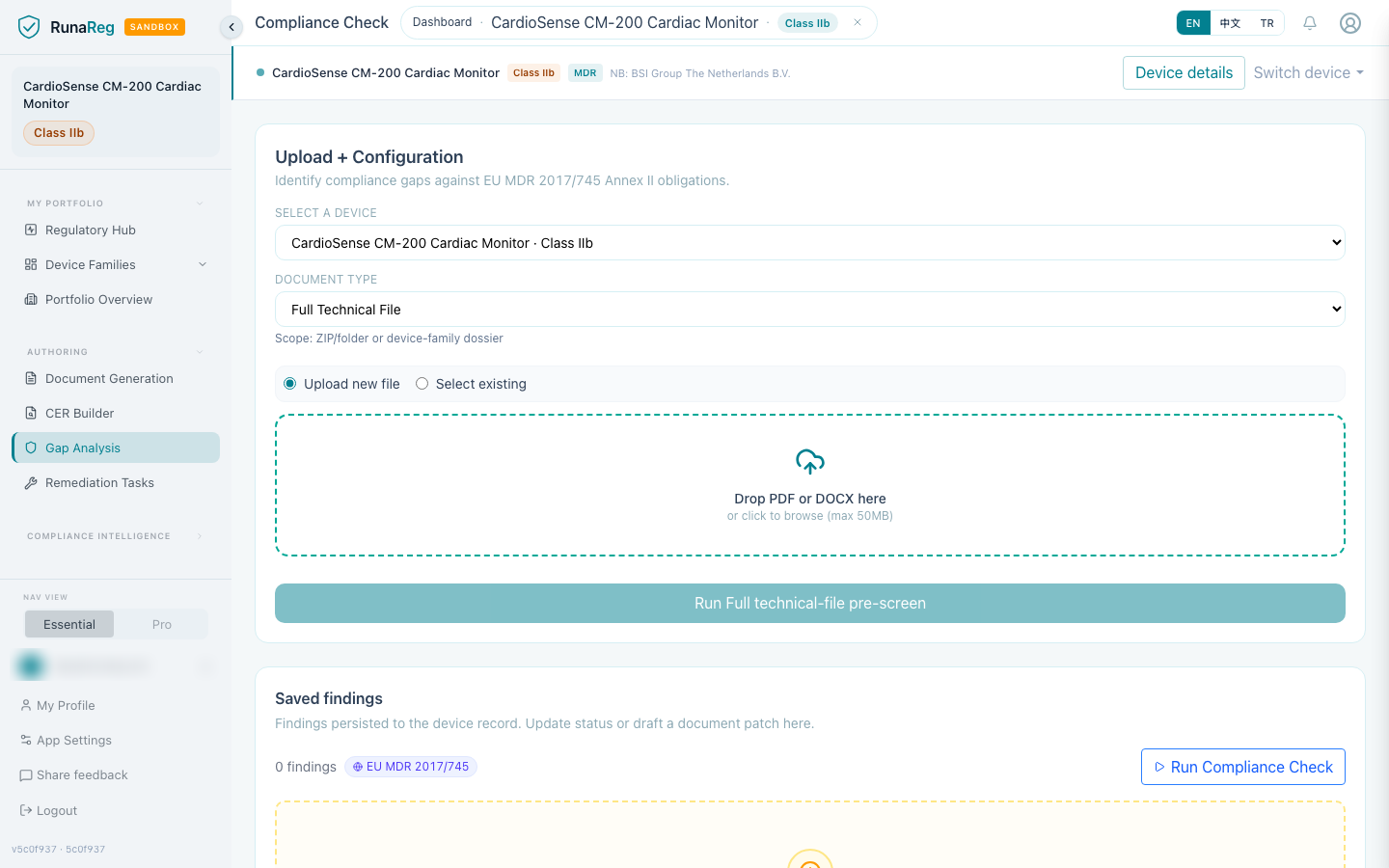The image size is (1389, 868).
Task: Click the My Profile person icon
Action: tap(26, 705)
